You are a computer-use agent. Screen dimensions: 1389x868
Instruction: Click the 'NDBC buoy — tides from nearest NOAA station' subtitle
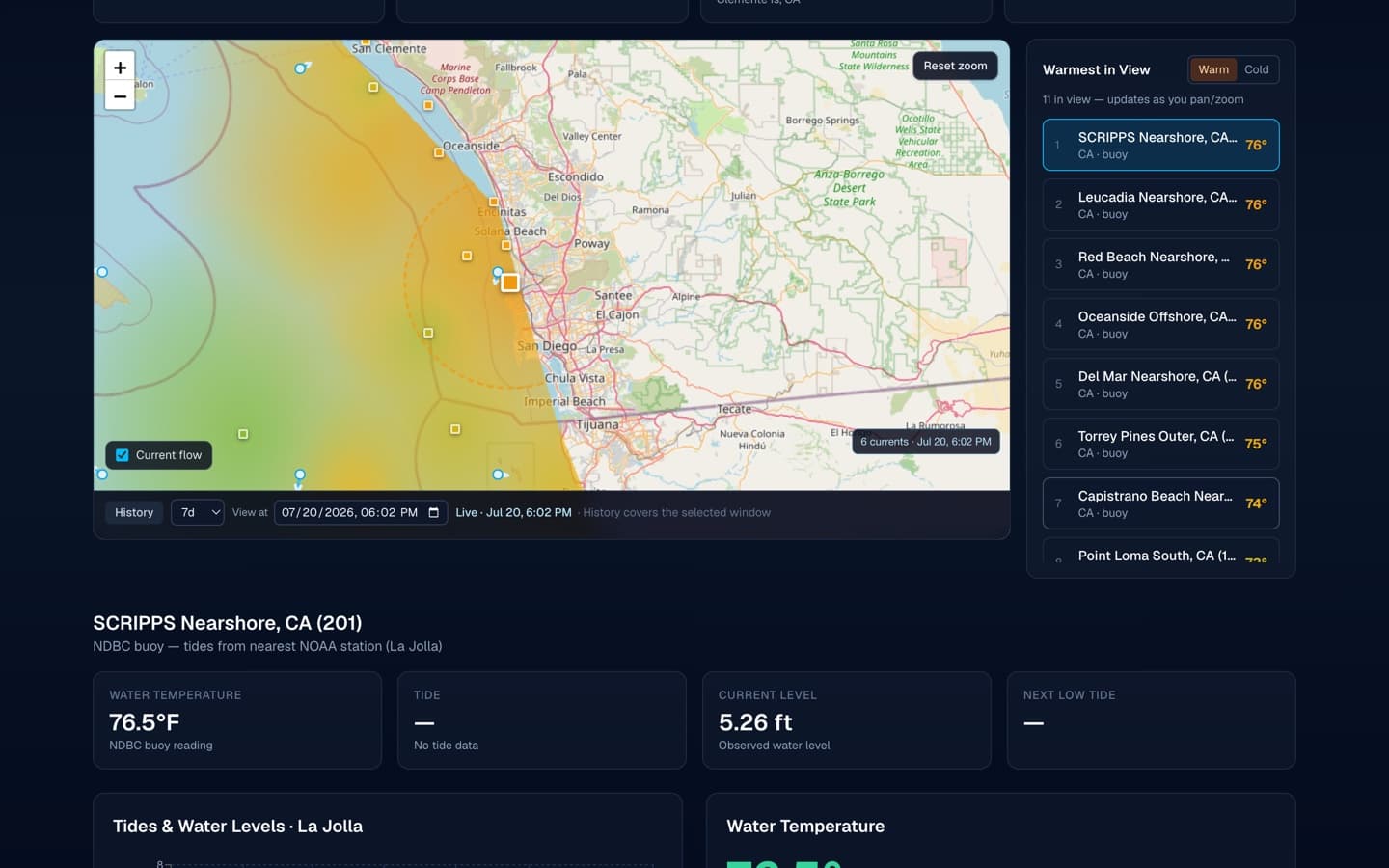(267, 646)
